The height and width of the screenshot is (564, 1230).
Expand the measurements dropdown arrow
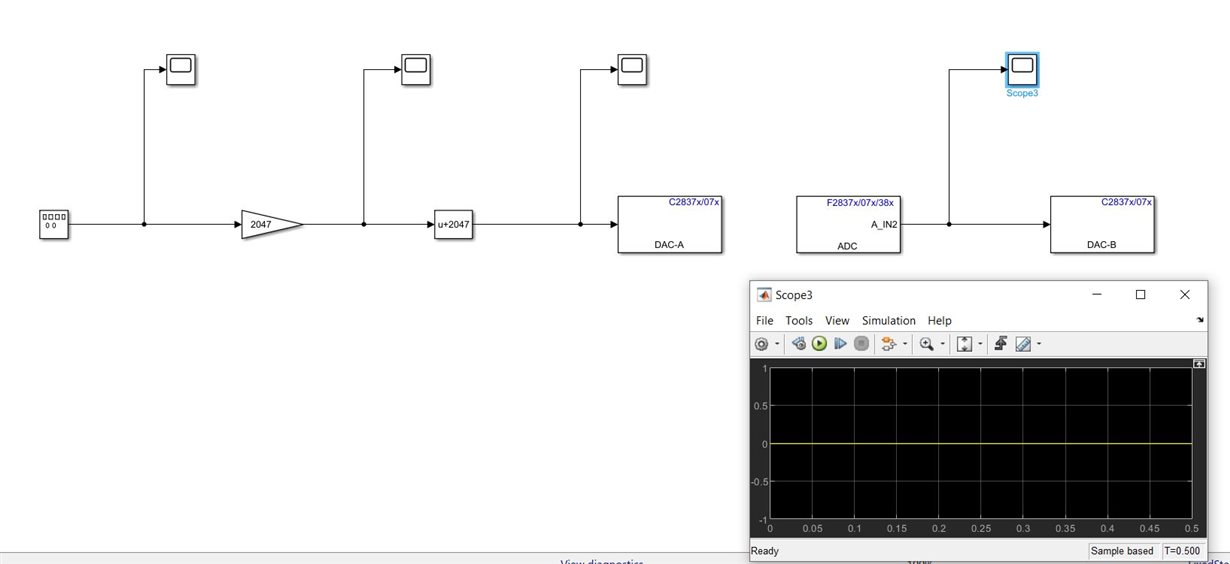coord(1039,344)
